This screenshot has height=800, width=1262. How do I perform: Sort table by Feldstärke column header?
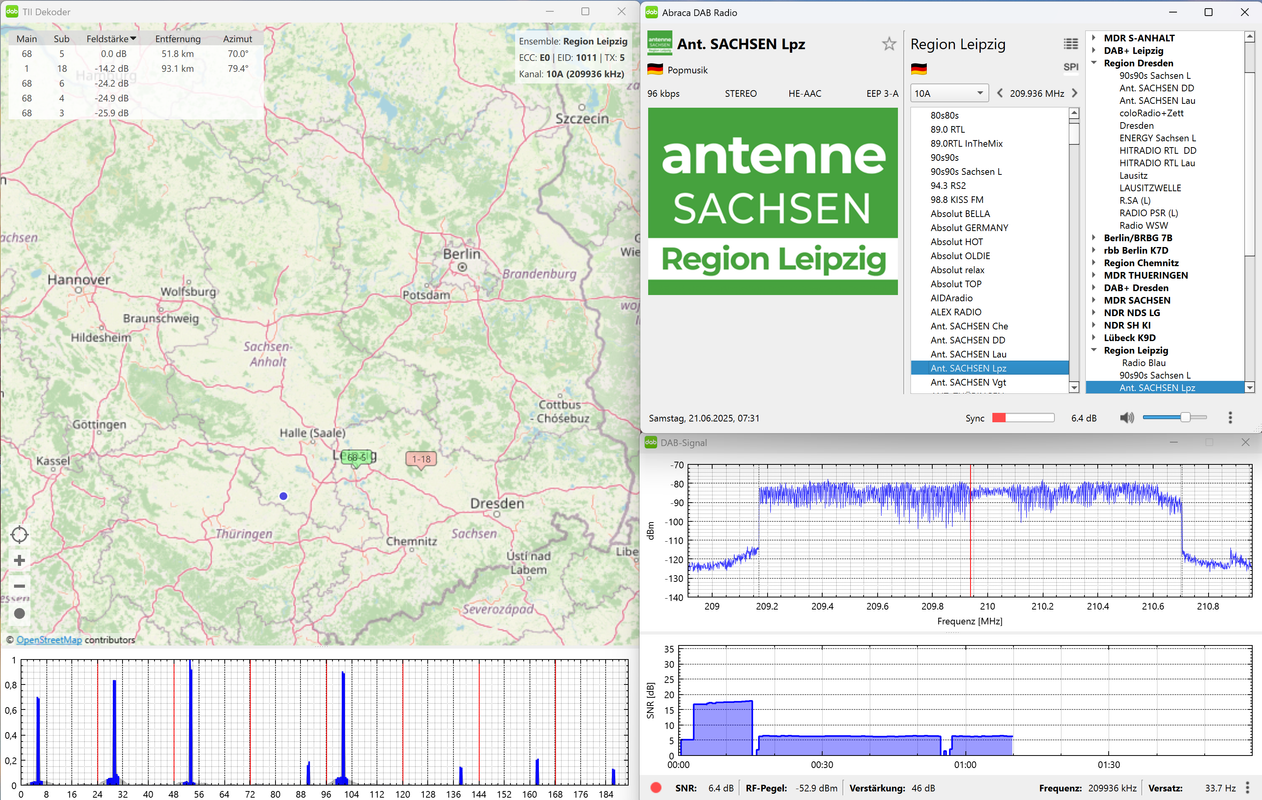111,39
